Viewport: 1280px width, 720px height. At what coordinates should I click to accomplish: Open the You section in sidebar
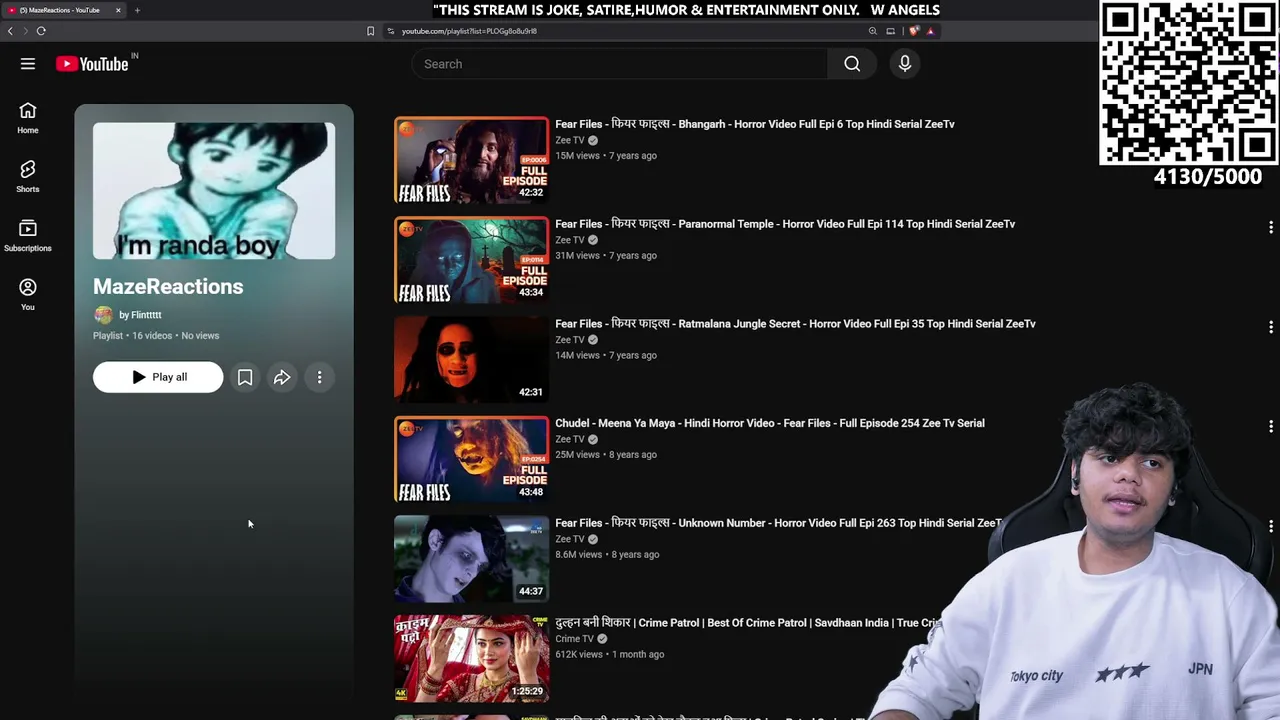pos(28,295)
